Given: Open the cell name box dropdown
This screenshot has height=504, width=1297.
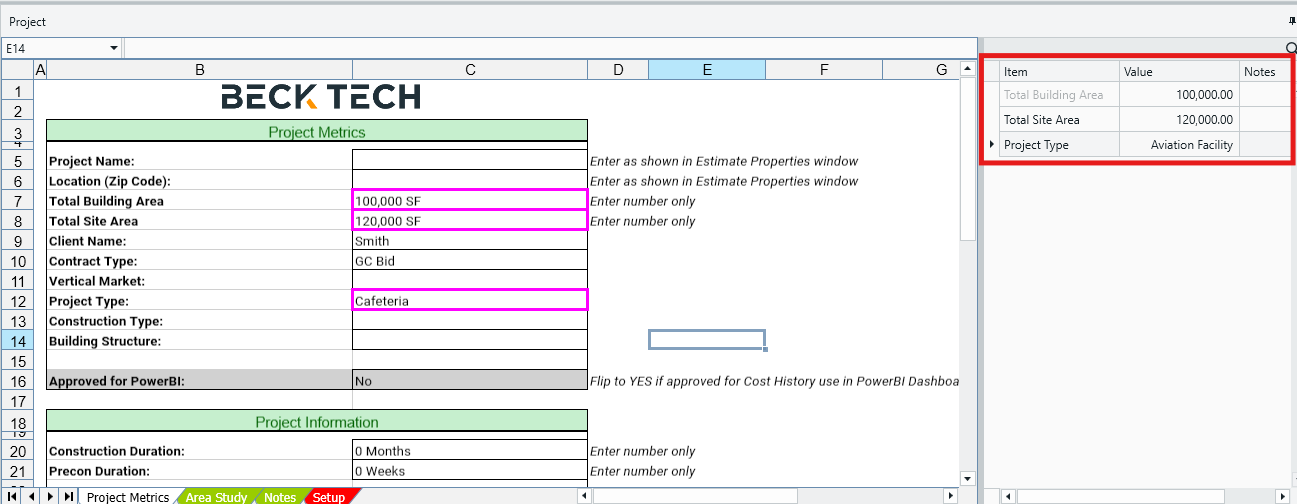Looking at the screenshot, I should pos(114,48).
